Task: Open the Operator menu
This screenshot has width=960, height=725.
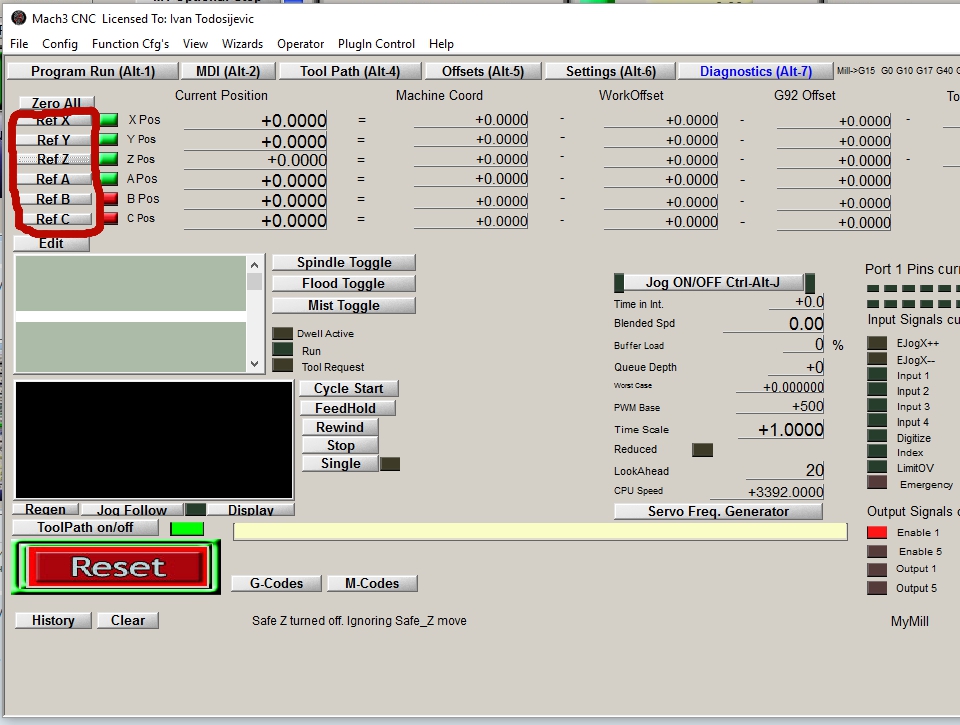Action: tap(301, 43)
